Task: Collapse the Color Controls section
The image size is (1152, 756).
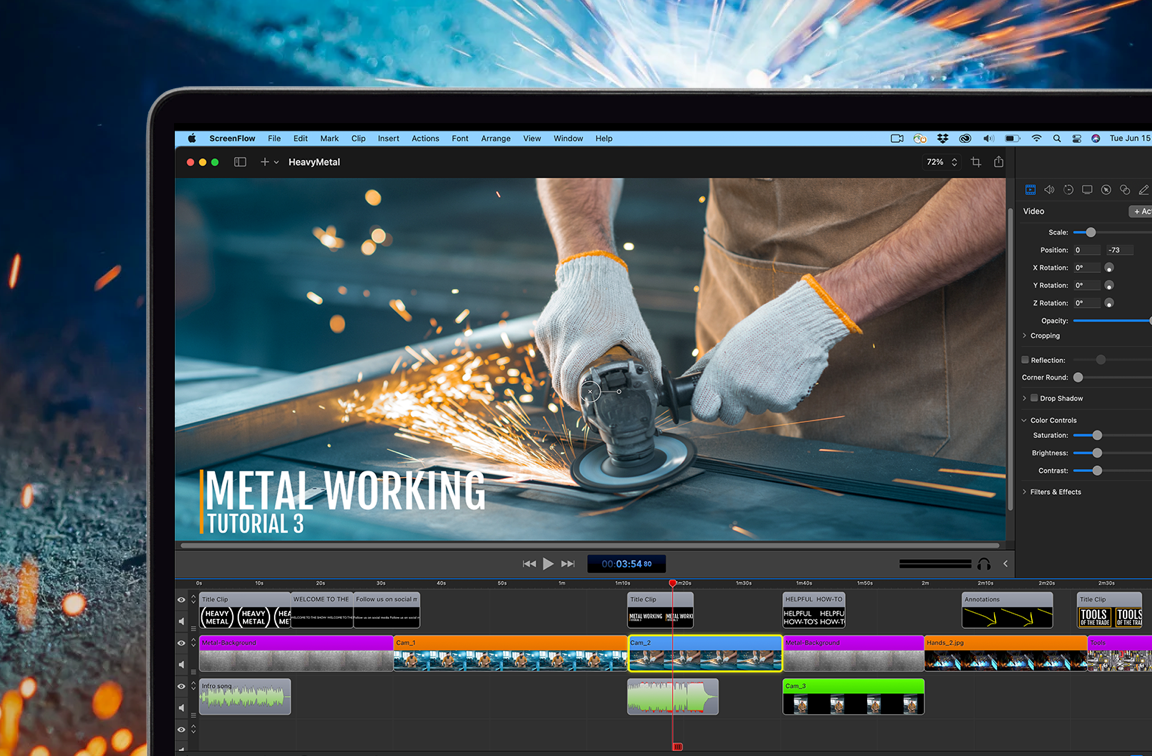Action: coord(1024,420)
